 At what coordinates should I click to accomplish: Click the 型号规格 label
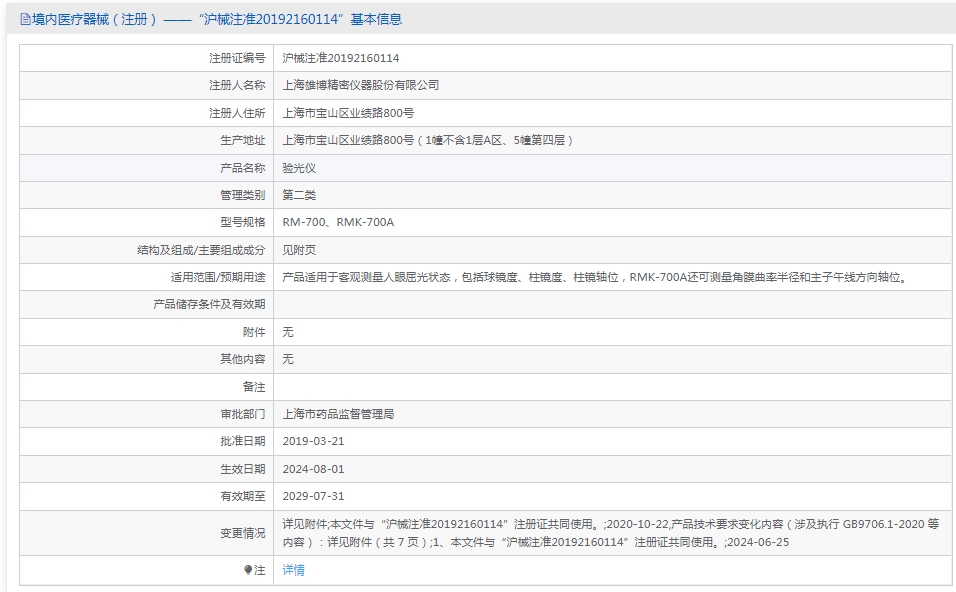coord(243,223)
